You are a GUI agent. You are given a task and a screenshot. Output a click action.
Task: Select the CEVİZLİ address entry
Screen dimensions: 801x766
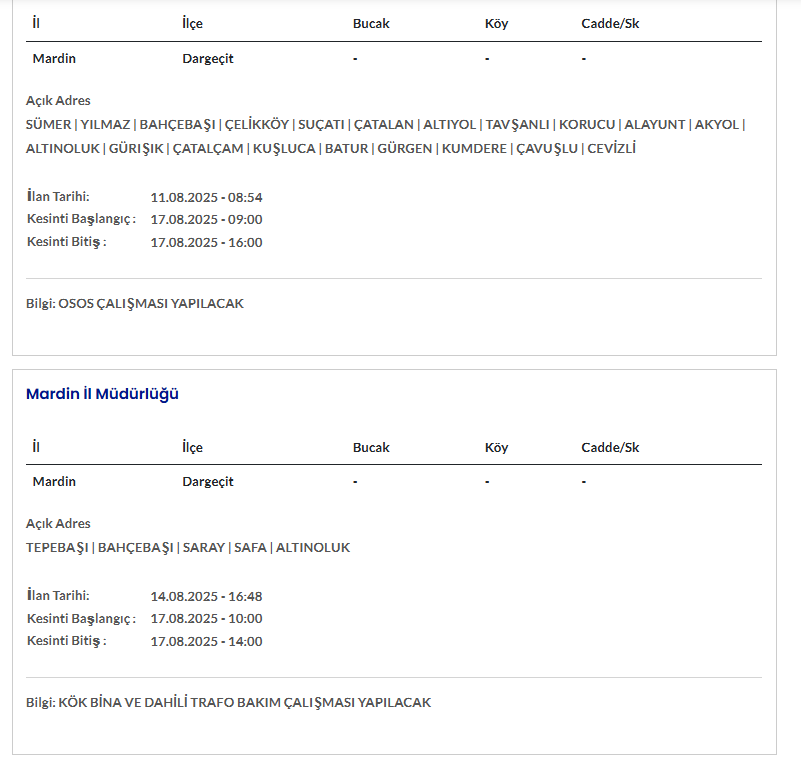[x=611, y=149]
